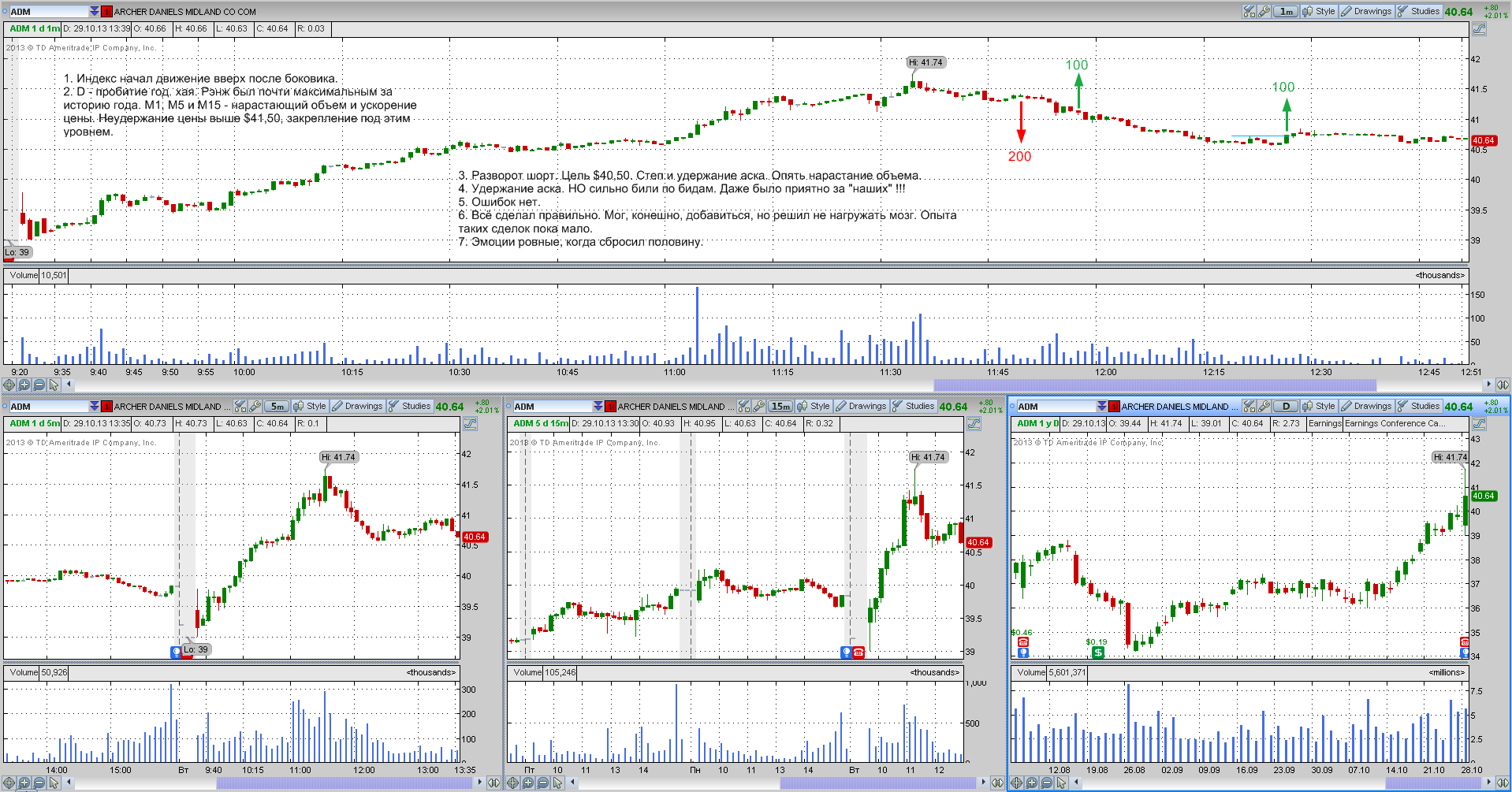Click the scroll-right arrow under the daily chart
Screen dimensions: 1512x792
click(x=1488, y=783)
